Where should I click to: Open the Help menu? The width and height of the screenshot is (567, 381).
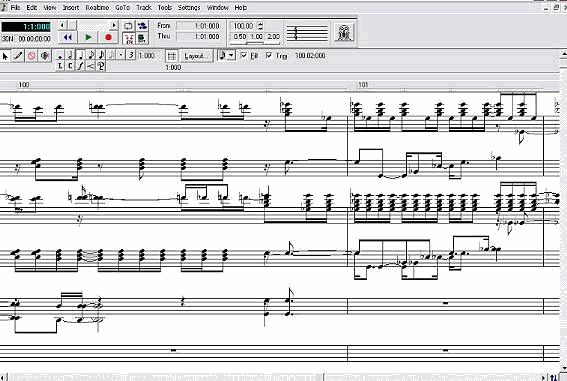point(240,7)
